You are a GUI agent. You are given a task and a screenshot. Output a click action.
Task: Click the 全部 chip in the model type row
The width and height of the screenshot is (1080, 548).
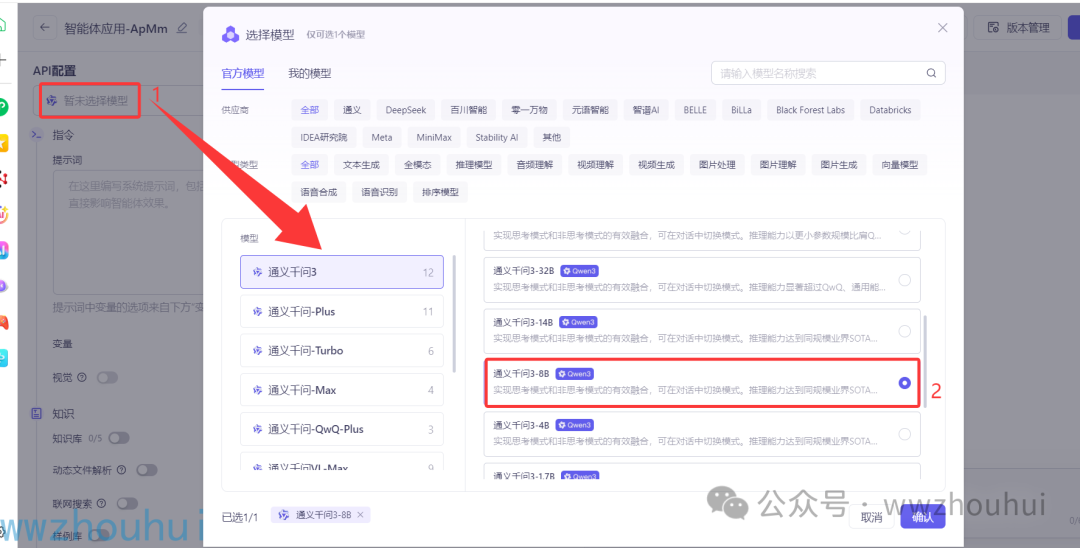point(310,165)
